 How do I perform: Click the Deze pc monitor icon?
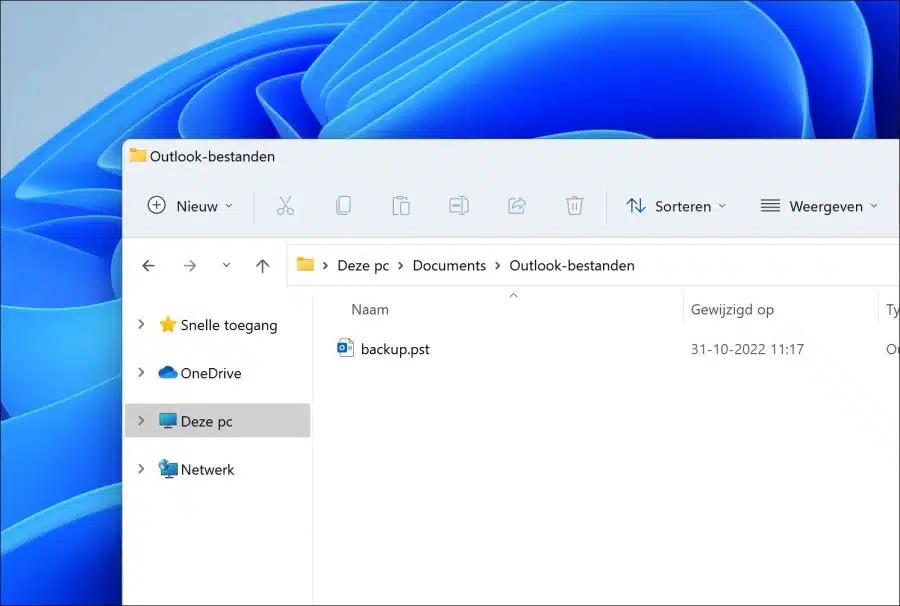point(168,421)
